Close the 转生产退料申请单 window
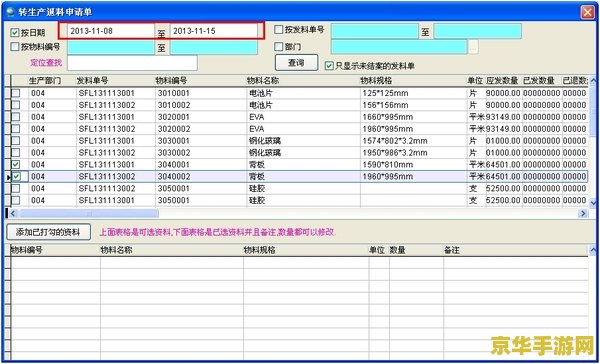 pyautogui.click(x=587, y=12)
